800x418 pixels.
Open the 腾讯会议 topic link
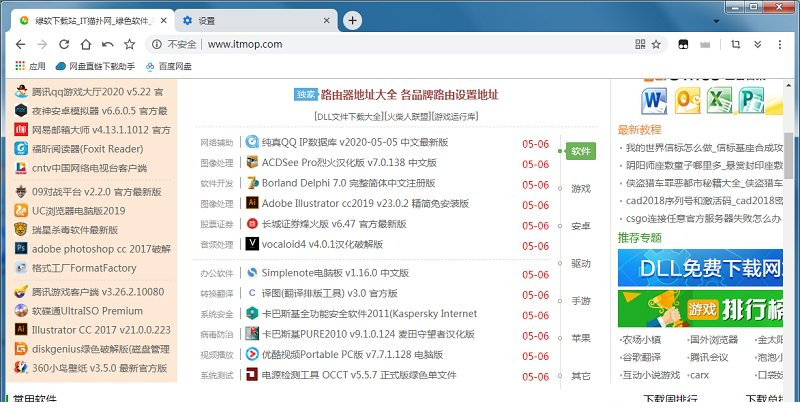(x=708, y=357)
